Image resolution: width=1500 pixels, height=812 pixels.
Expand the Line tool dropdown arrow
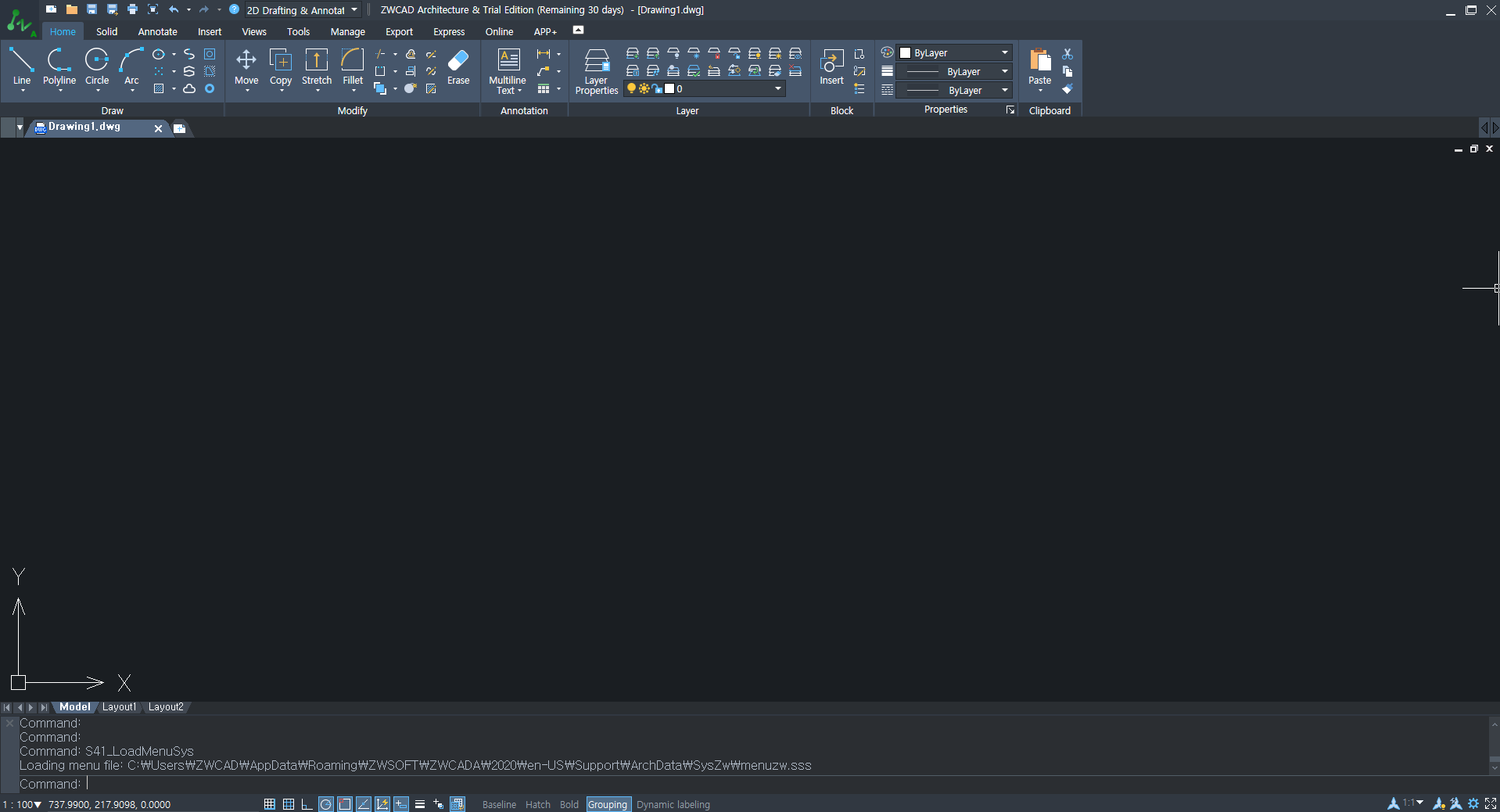coord(22,91)
